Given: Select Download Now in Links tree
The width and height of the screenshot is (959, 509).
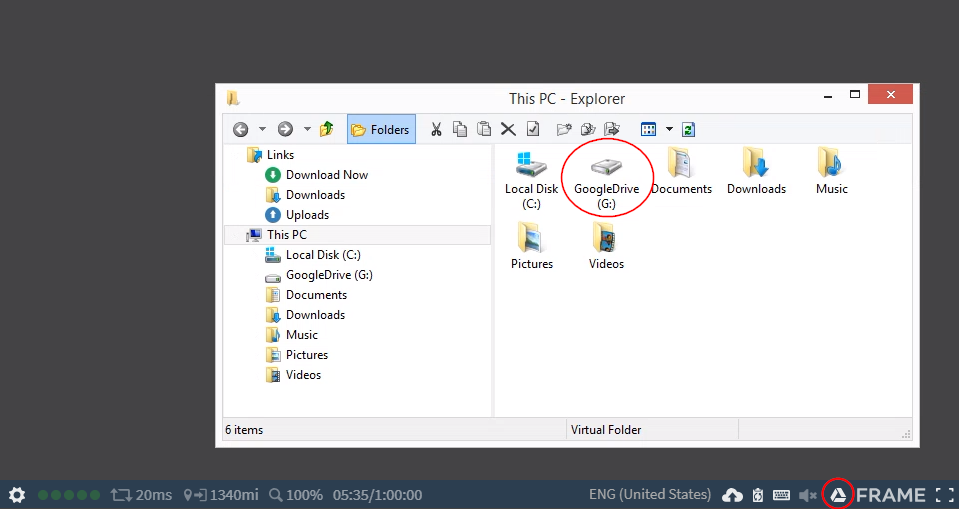Looking at the screenshot, I should click(326, 175).
